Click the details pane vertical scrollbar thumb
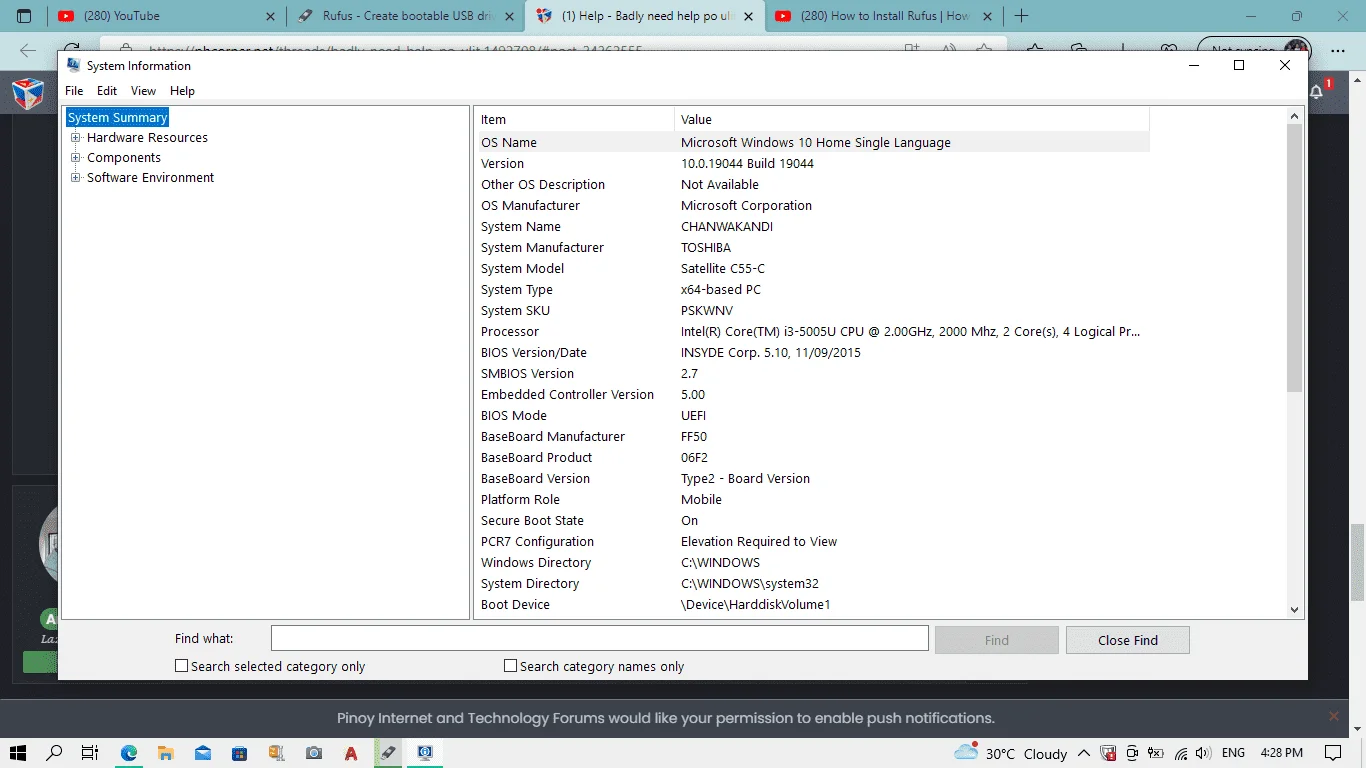The width and height of the screenshot is (1366, 768). 1295,258
